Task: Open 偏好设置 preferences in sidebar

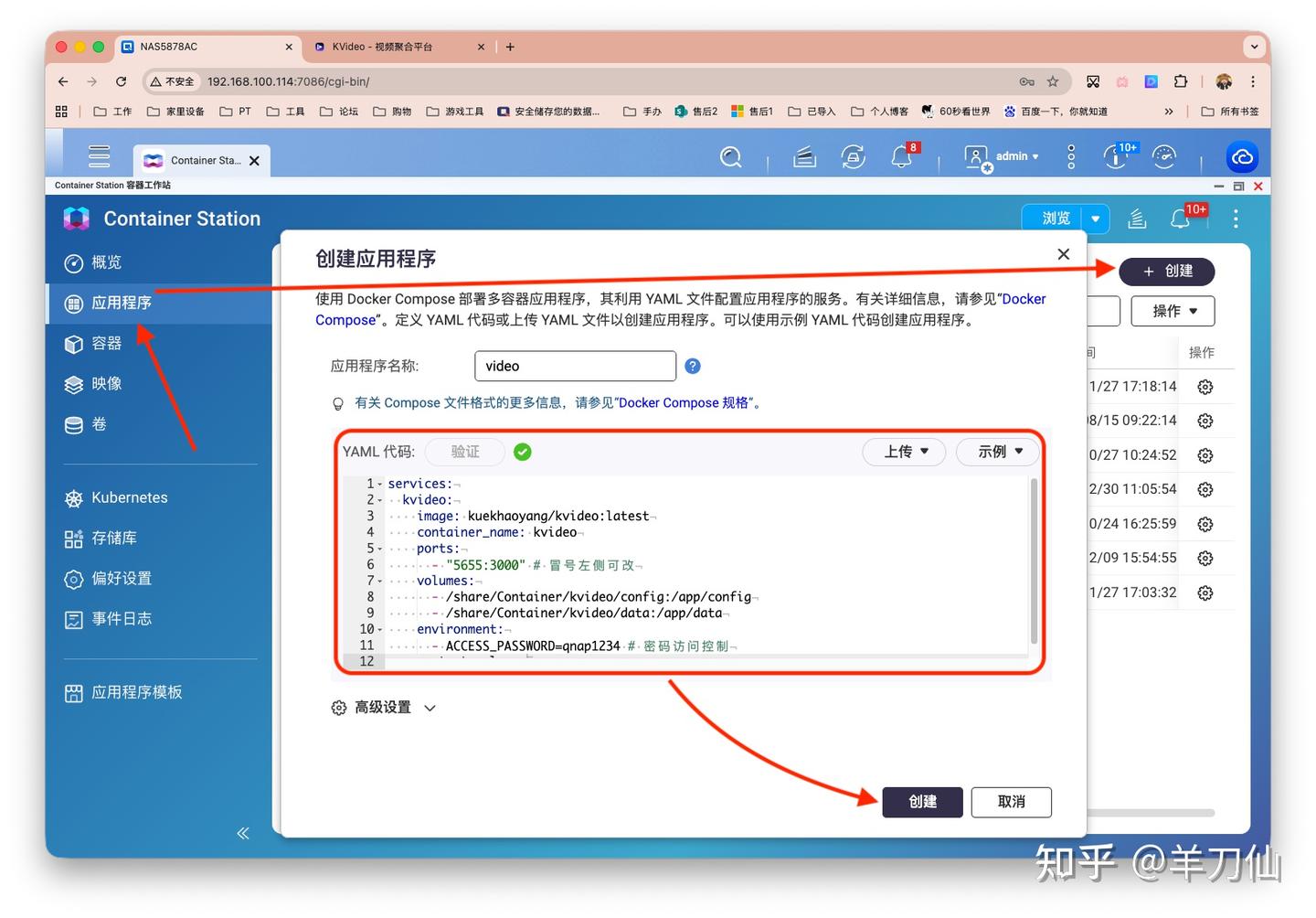Action: point(120,579)
